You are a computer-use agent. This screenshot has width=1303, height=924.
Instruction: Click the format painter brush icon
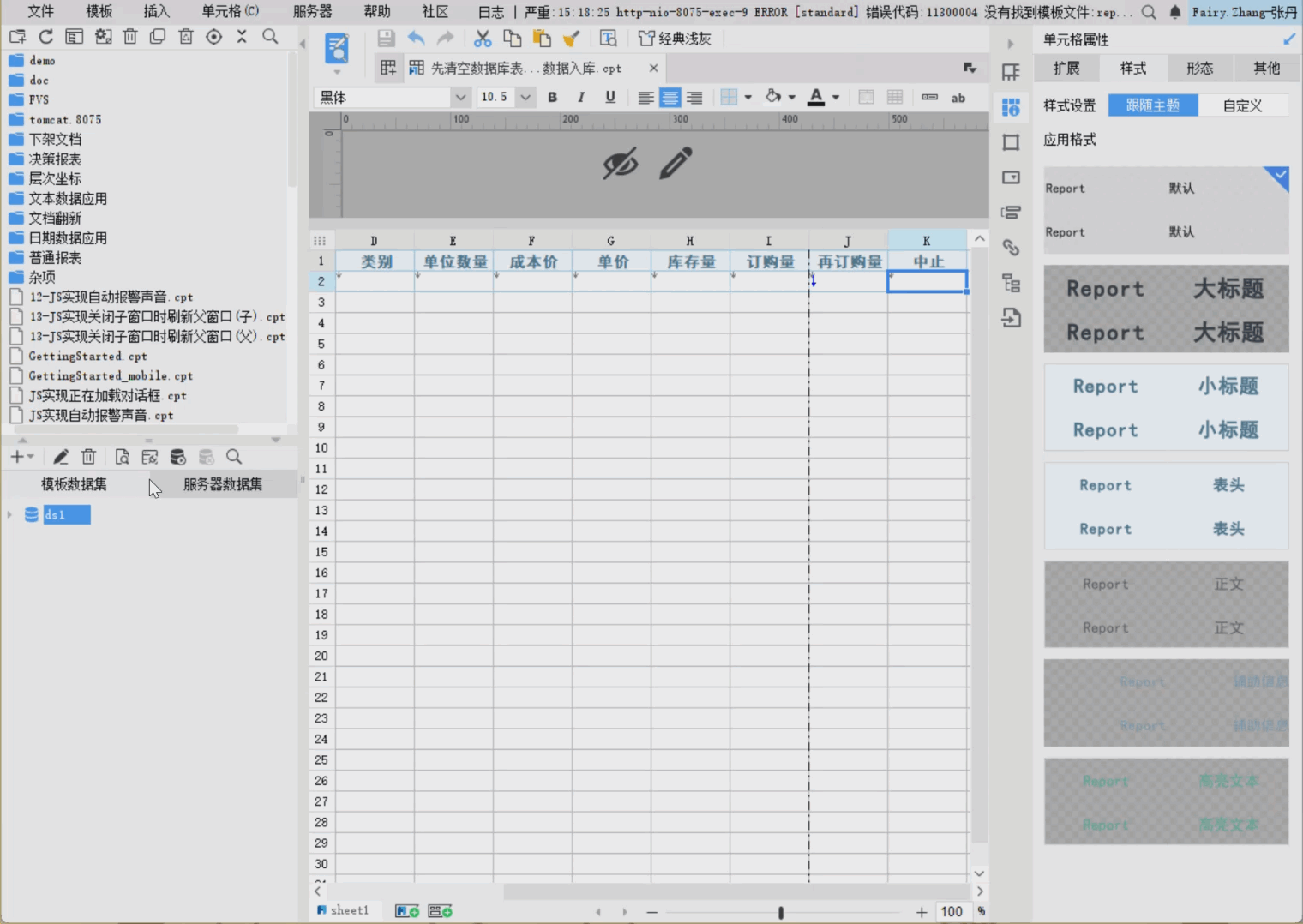click(571, 39)
